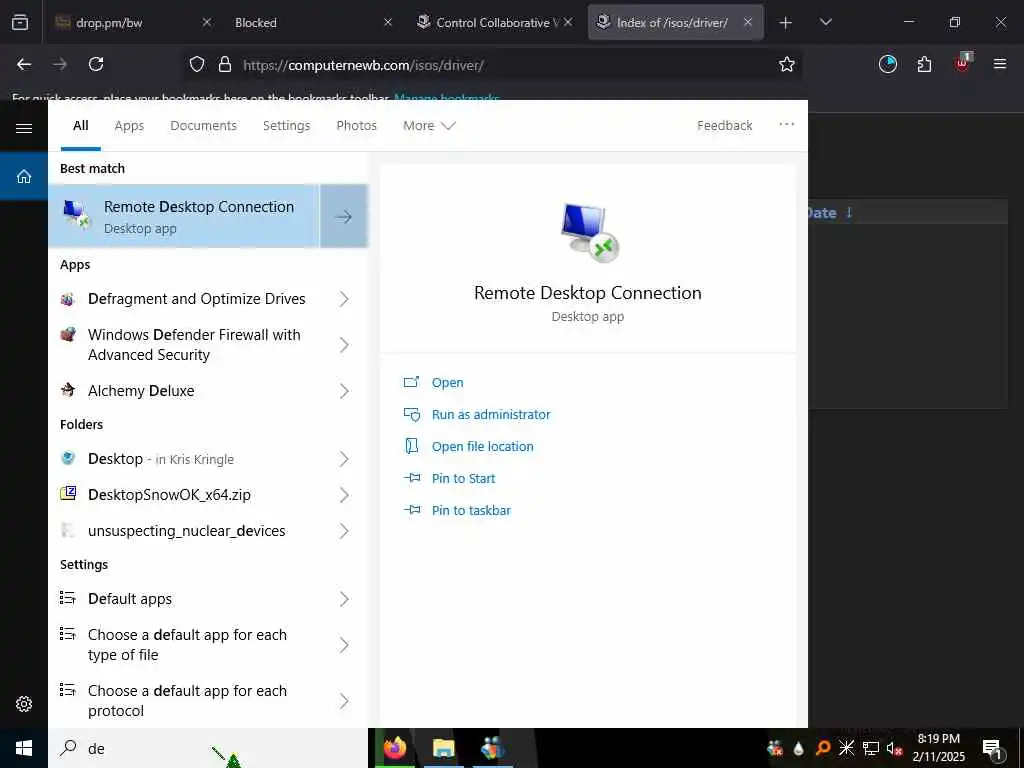The width and height of the screenshot is (1024, 768).
Task: Open Choose default app for each protocol
Action: coord(187,701)
